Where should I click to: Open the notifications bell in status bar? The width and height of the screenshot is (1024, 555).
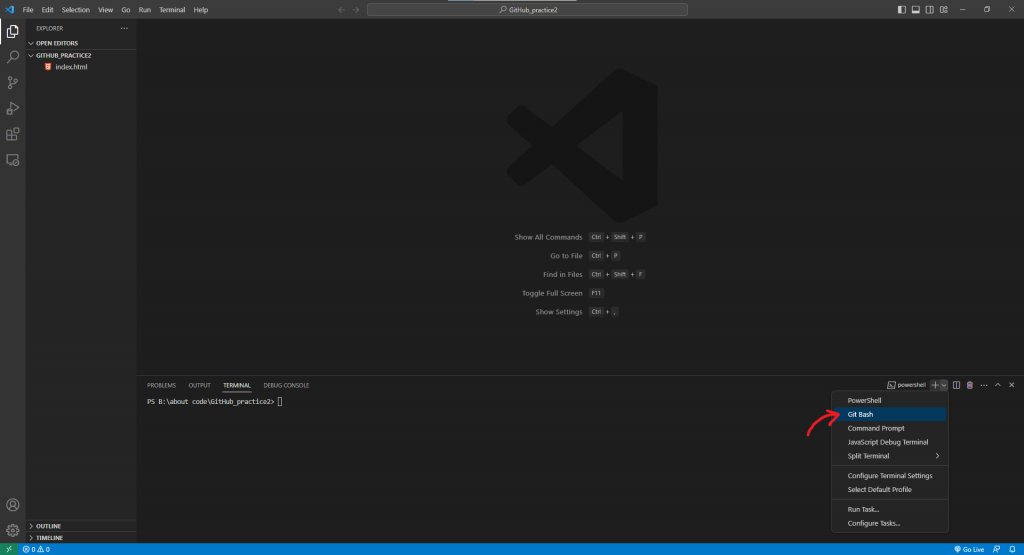pyautogui.click(x=1012, y=549)
